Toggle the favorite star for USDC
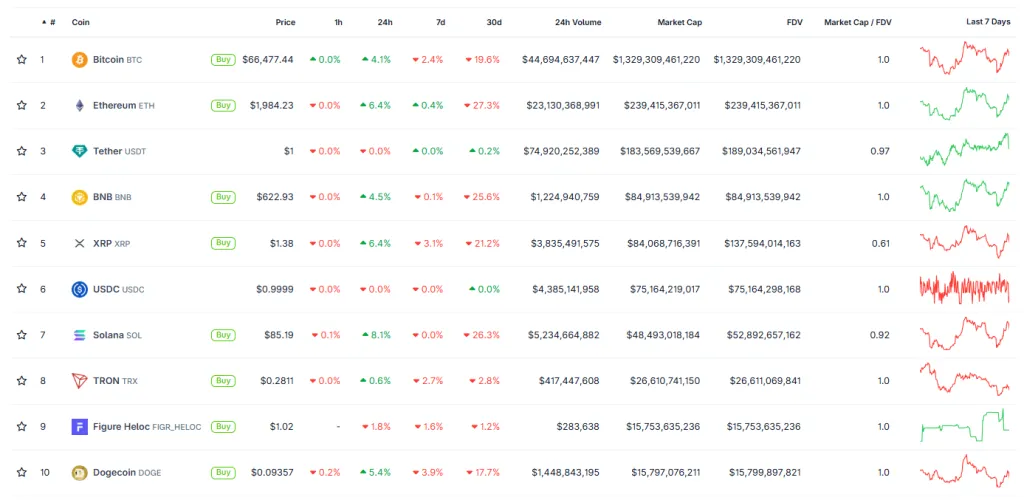The width and height of the screenshot is (1024, 500). pos(21,289)
